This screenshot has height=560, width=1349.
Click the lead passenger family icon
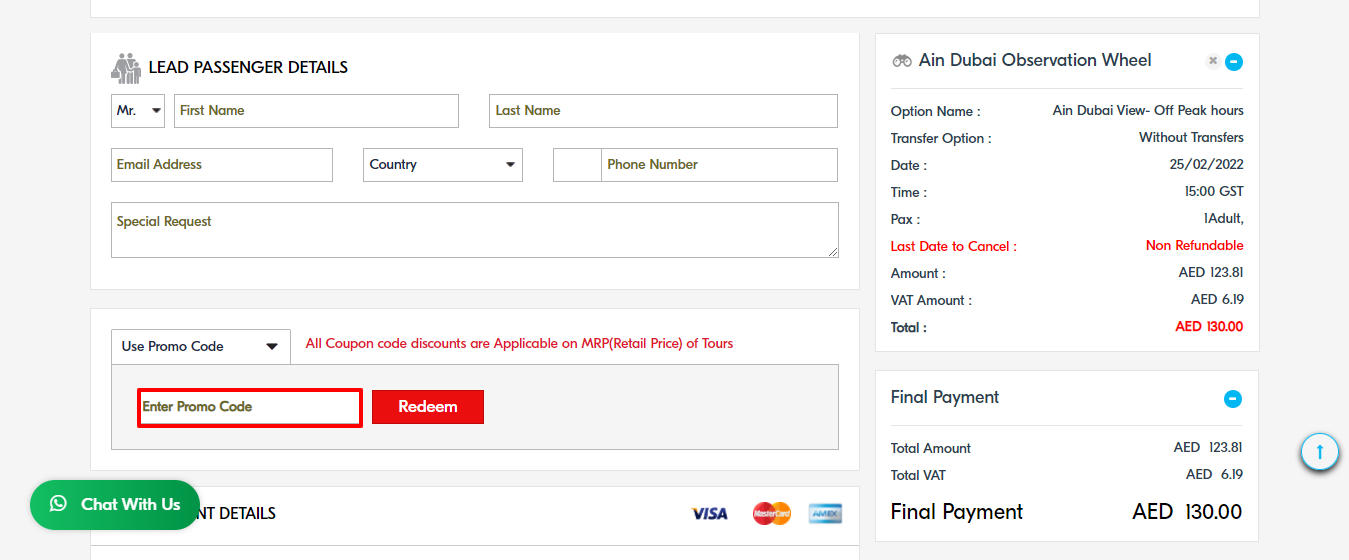(126, 68)
